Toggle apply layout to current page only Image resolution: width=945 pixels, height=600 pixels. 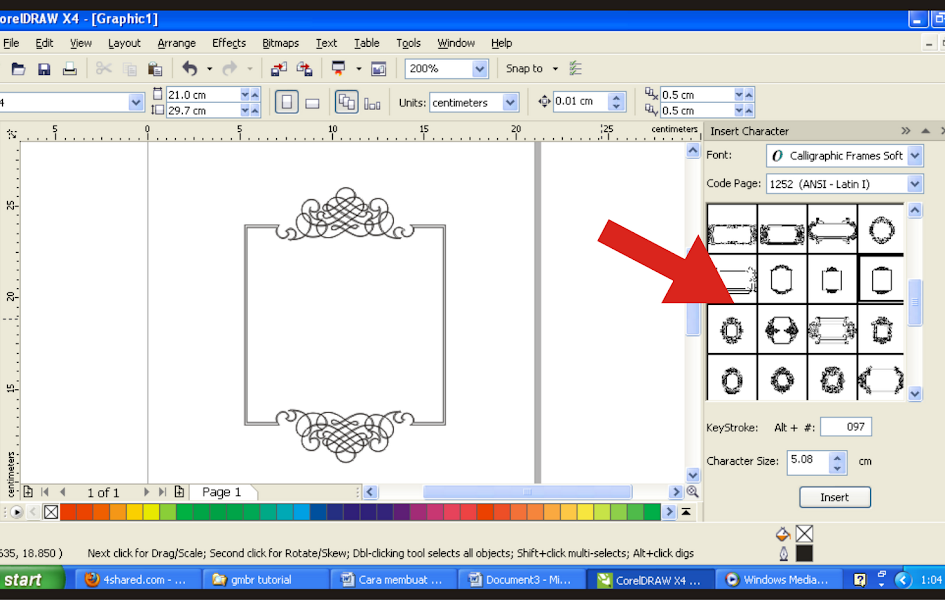coord(372,104)
